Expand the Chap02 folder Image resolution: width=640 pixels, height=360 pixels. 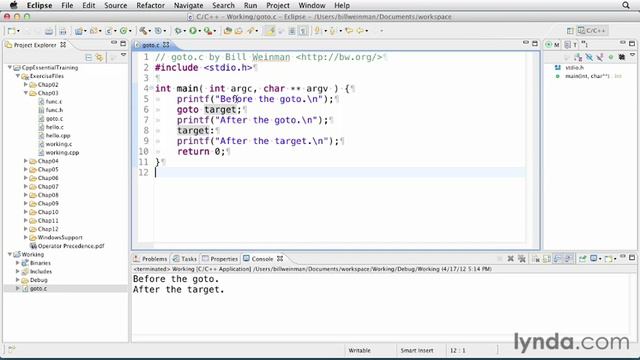click(x=26, y=84)
